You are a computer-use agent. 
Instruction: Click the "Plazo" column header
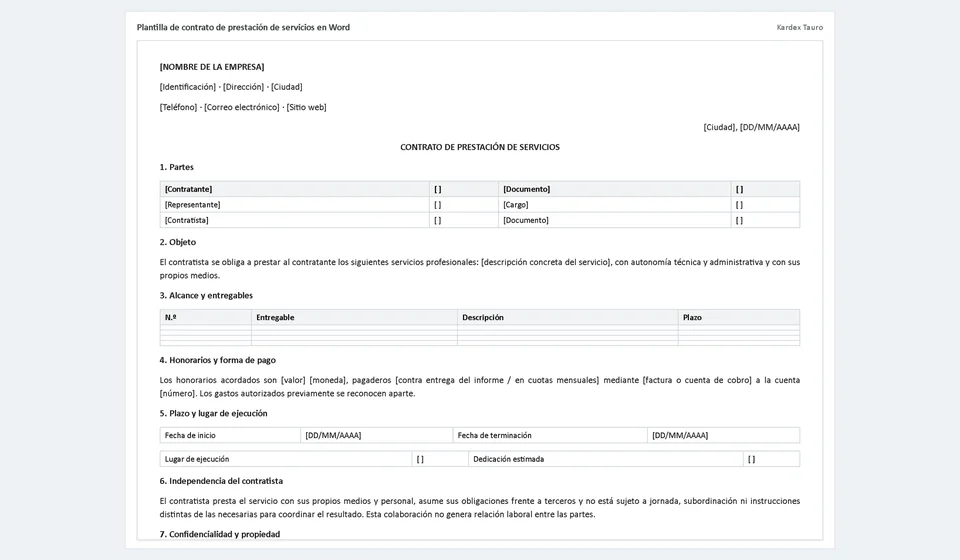pos(739,317)
